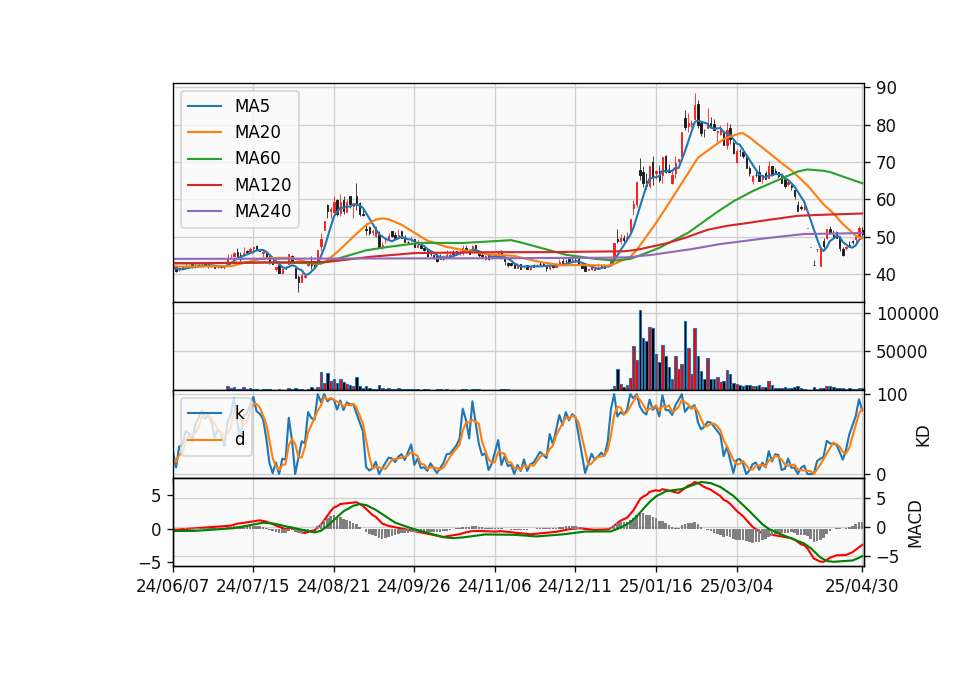Click the tallest volume bar near 25/01/16

[x=640, y=350]
